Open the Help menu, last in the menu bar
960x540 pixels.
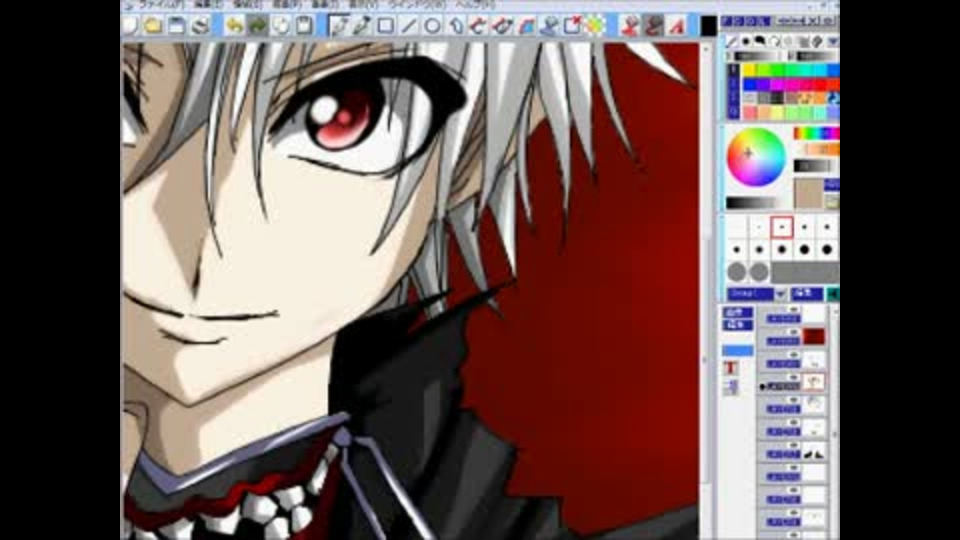475,4
